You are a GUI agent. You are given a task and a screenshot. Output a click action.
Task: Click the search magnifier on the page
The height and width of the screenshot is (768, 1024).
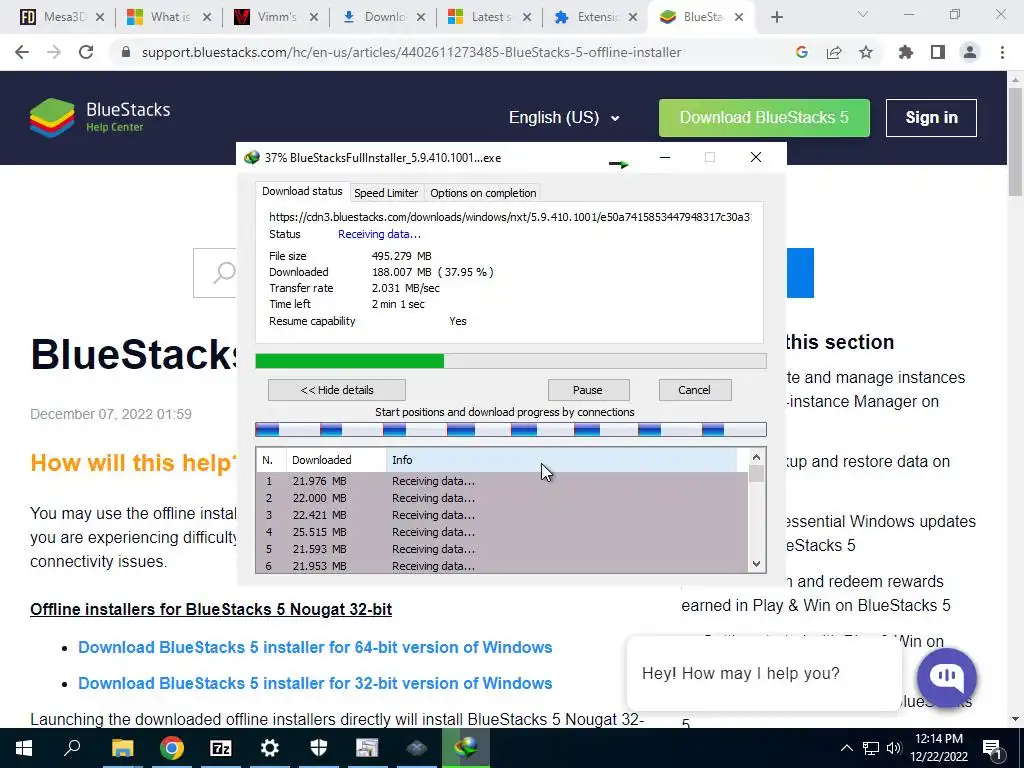click(x=224, y=272)
